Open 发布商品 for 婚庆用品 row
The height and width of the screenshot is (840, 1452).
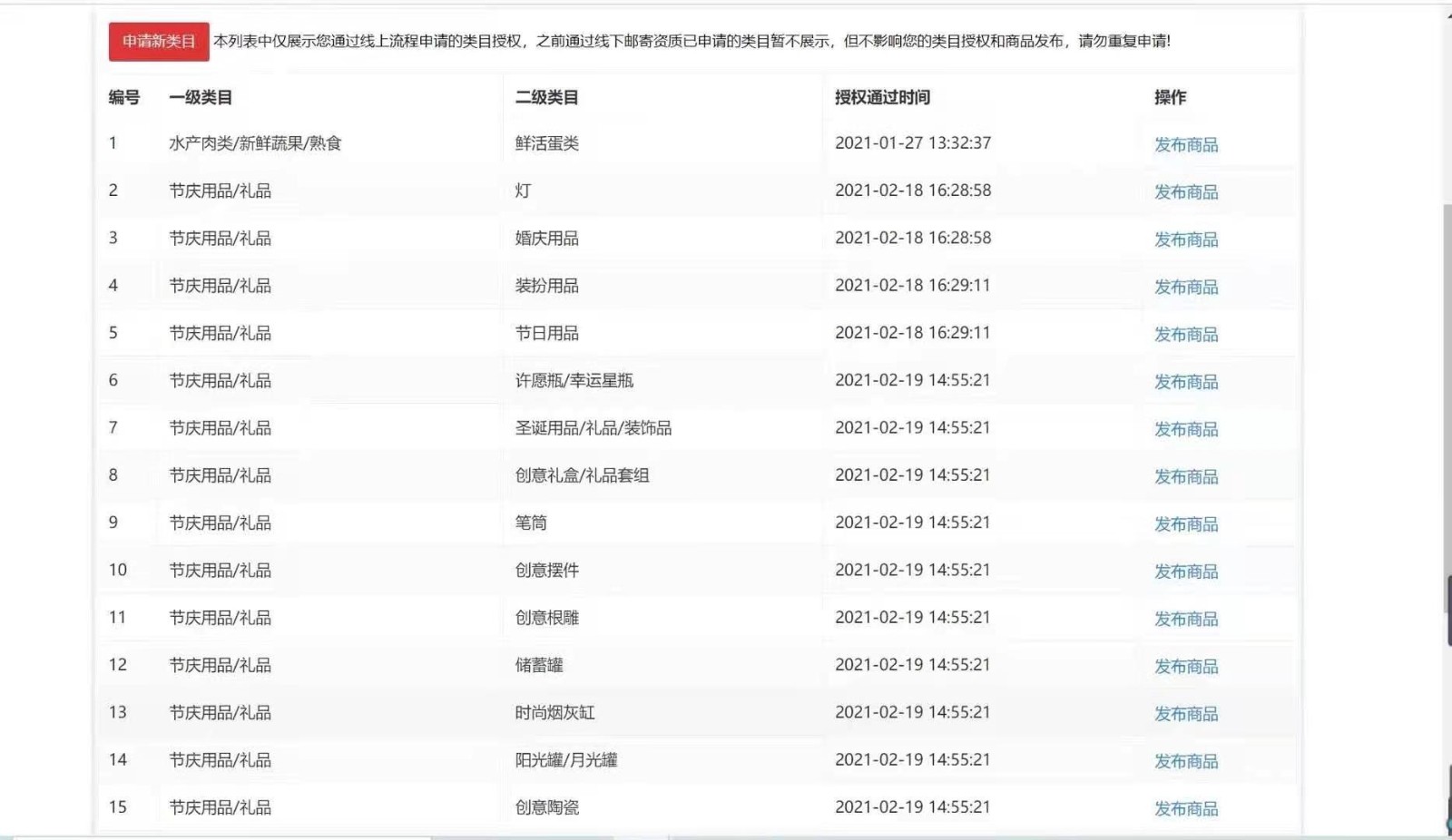click(1185, 239)
